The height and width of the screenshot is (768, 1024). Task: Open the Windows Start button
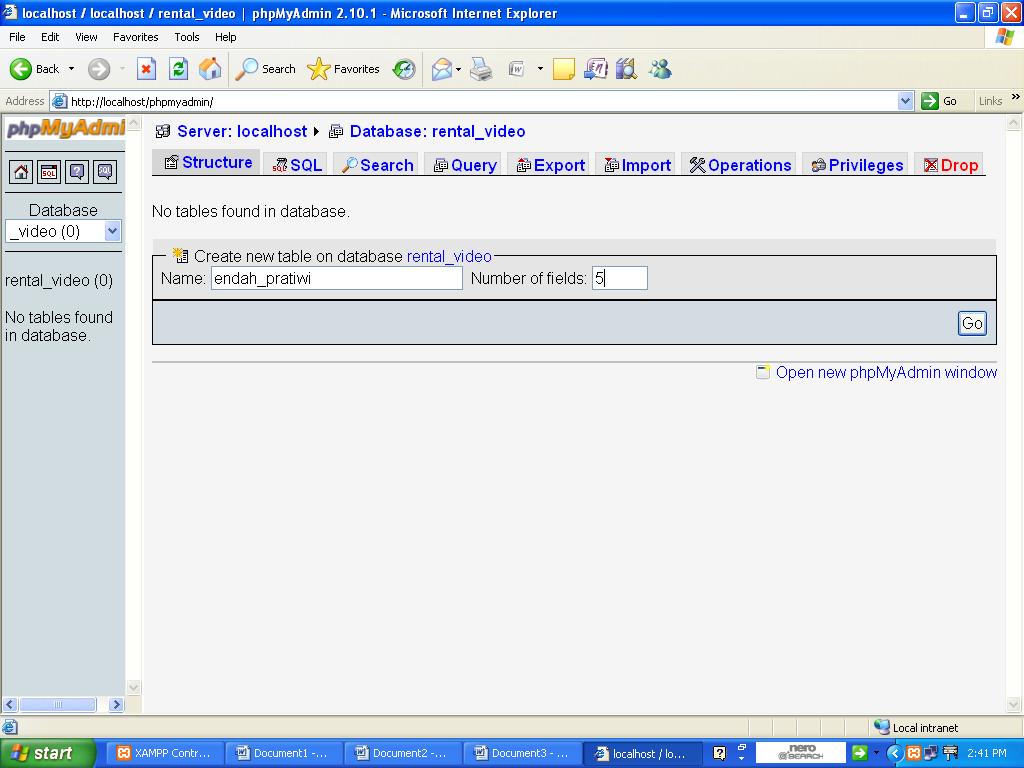47,753
